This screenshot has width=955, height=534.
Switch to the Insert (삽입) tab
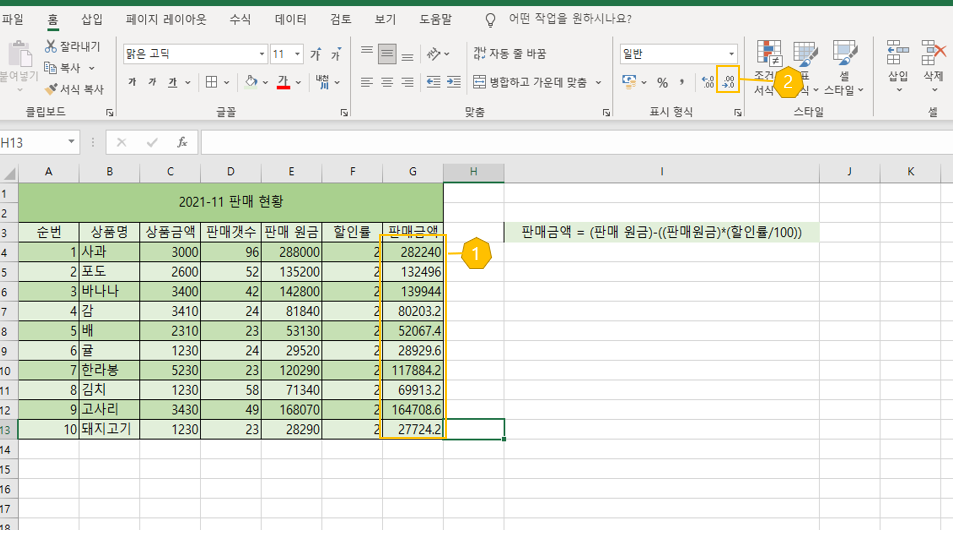pos(92,19)
